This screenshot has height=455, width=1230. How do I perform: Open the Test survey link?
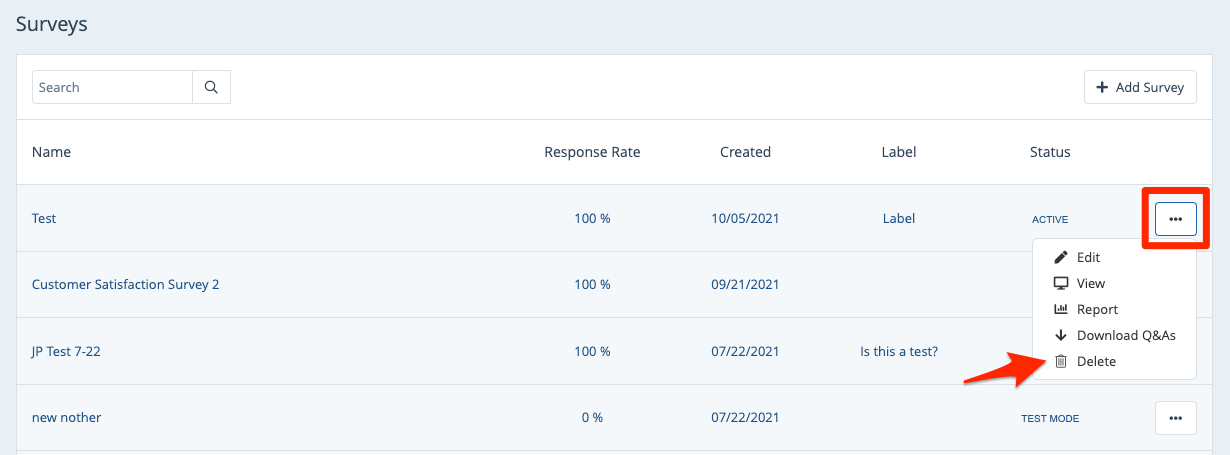click(44, 218)
